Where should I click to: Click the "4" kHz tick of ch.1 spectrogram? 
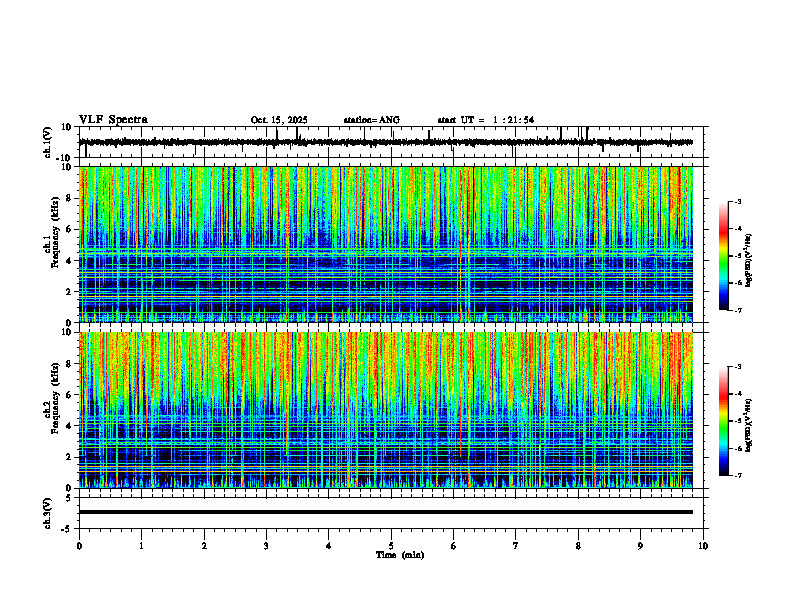coord(69,261)
